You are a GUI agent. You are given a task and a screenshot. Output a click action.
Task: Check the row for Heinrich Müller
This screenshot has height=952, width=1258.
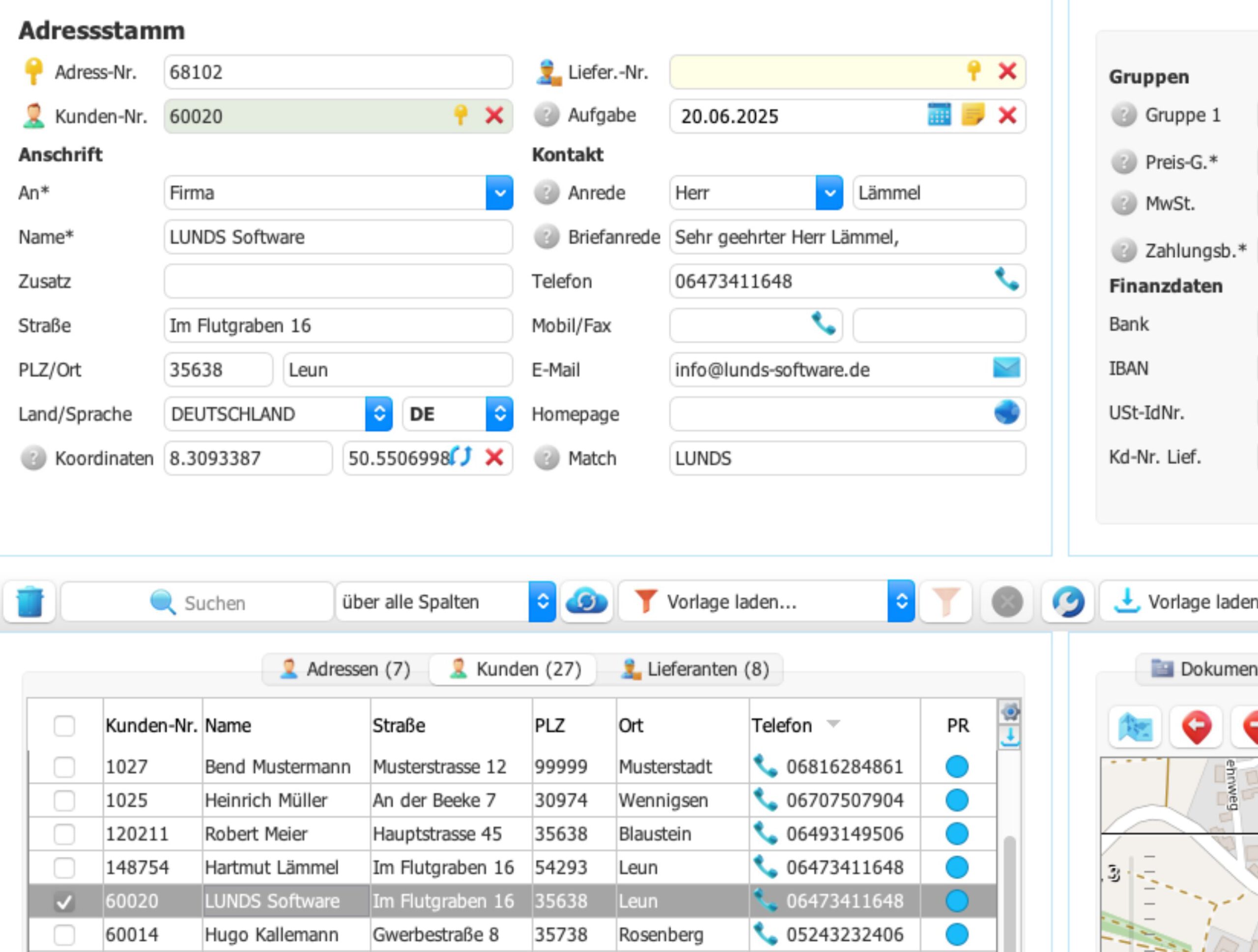click(64, 800)
